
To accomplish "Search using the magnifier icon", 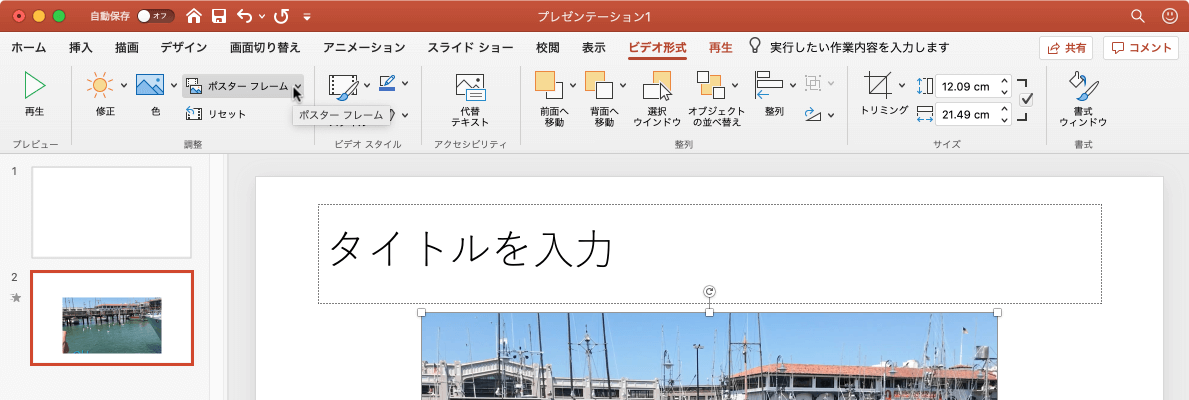I will click(1137, 15).
